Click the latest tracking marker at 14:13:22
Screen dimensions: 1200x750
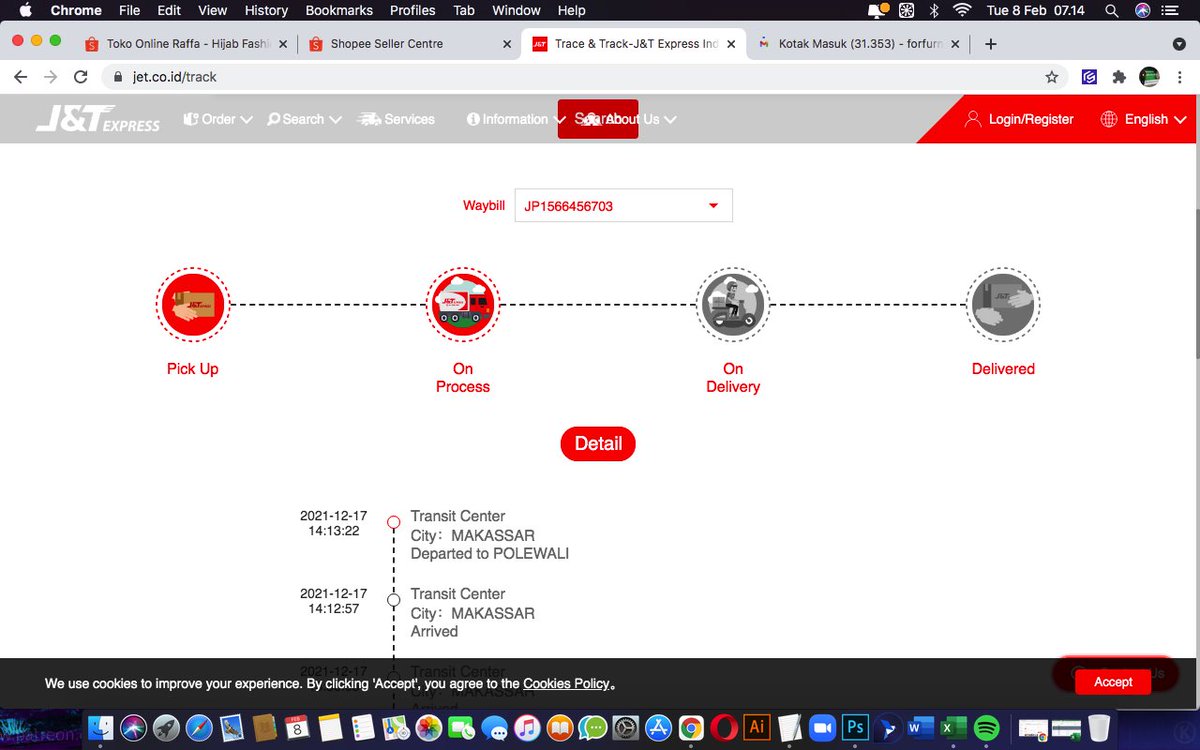pos(394,522)
